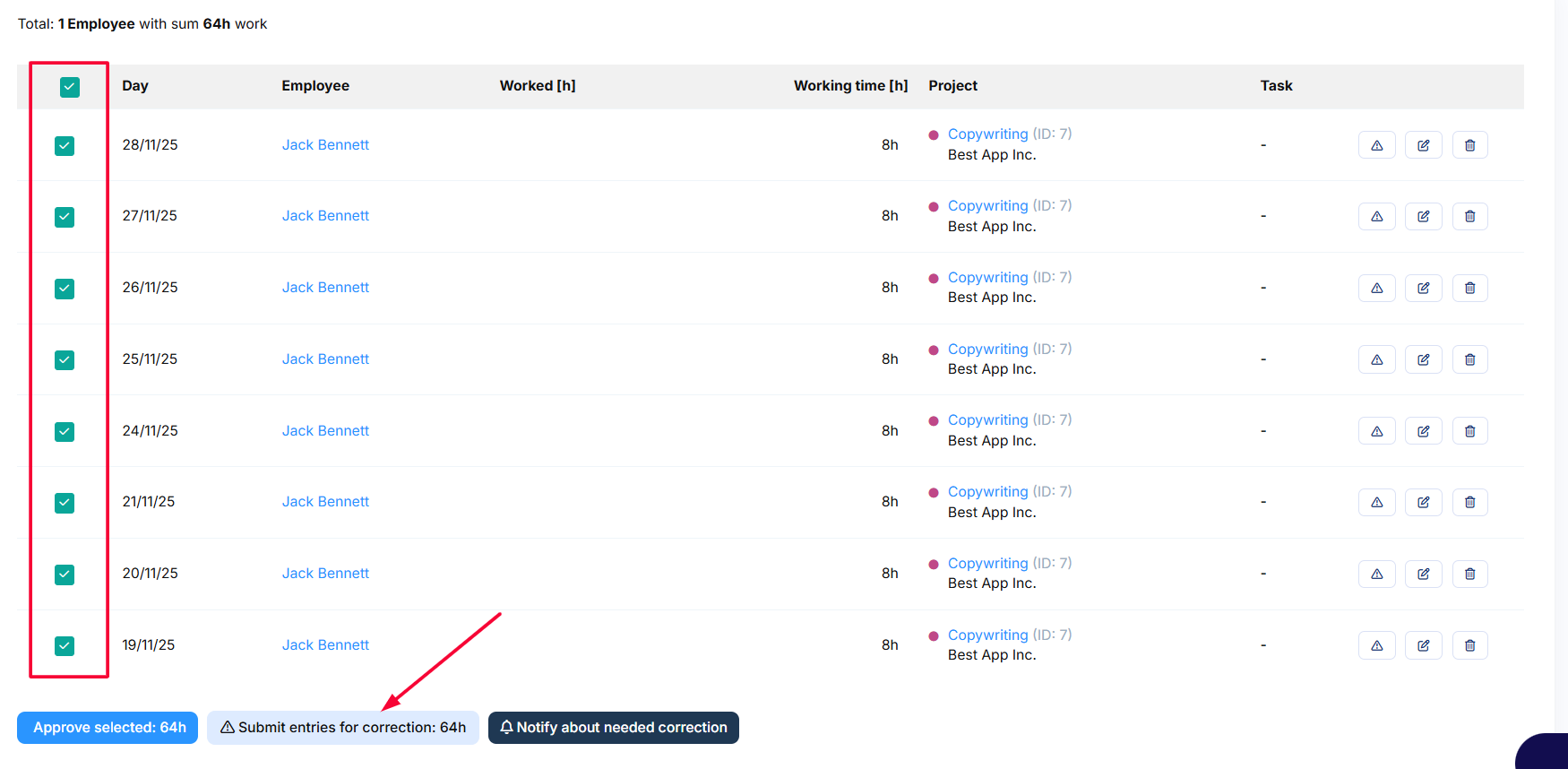Click the trash icon on the 21/11/25 row
The height and width of the screenshot is (769, 1568).
click(1469, 502)
